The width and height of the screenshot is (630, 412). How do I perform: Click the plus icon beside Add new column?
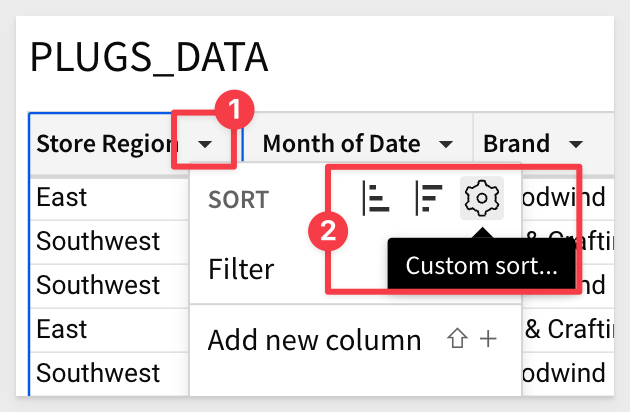(x=488, y=339)
